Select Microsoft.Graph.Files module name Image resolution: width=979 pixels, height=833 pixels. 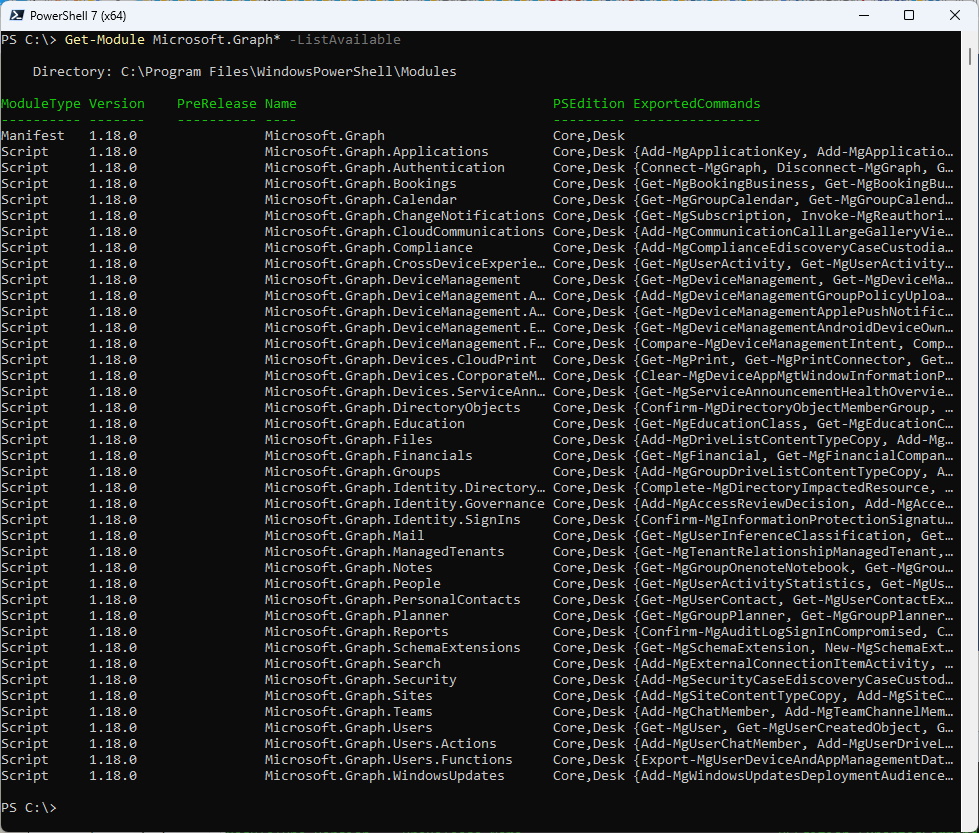pyautogui.click(x=348, y=440)
